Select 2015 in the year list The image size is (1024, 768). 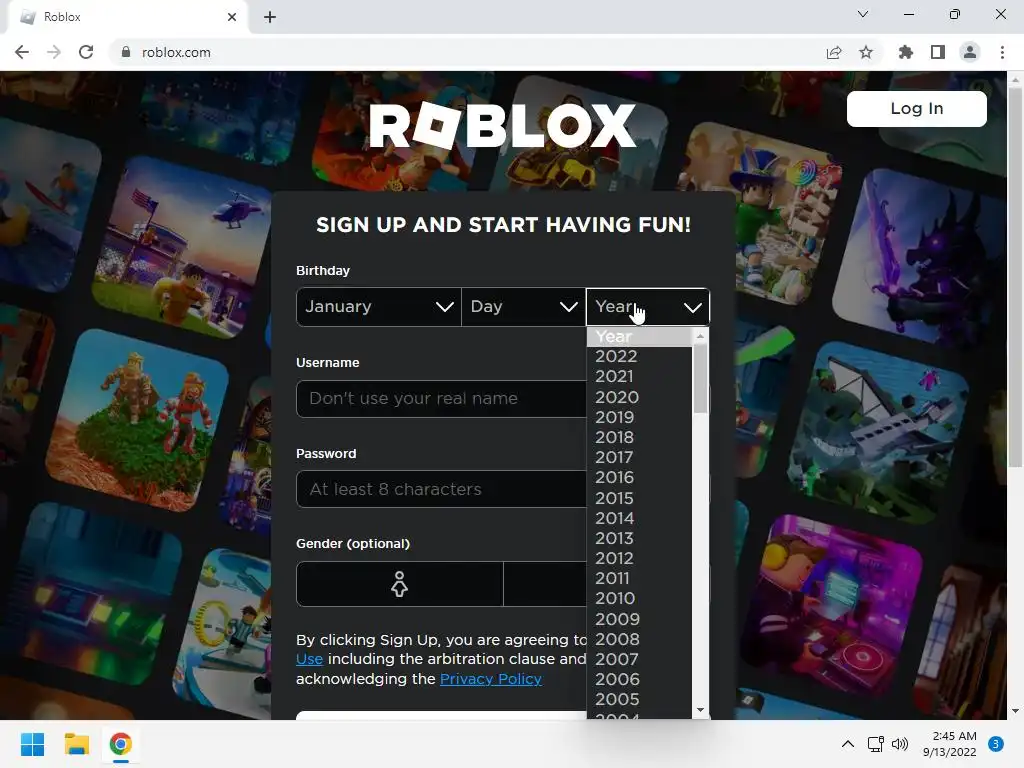point(639,498)
